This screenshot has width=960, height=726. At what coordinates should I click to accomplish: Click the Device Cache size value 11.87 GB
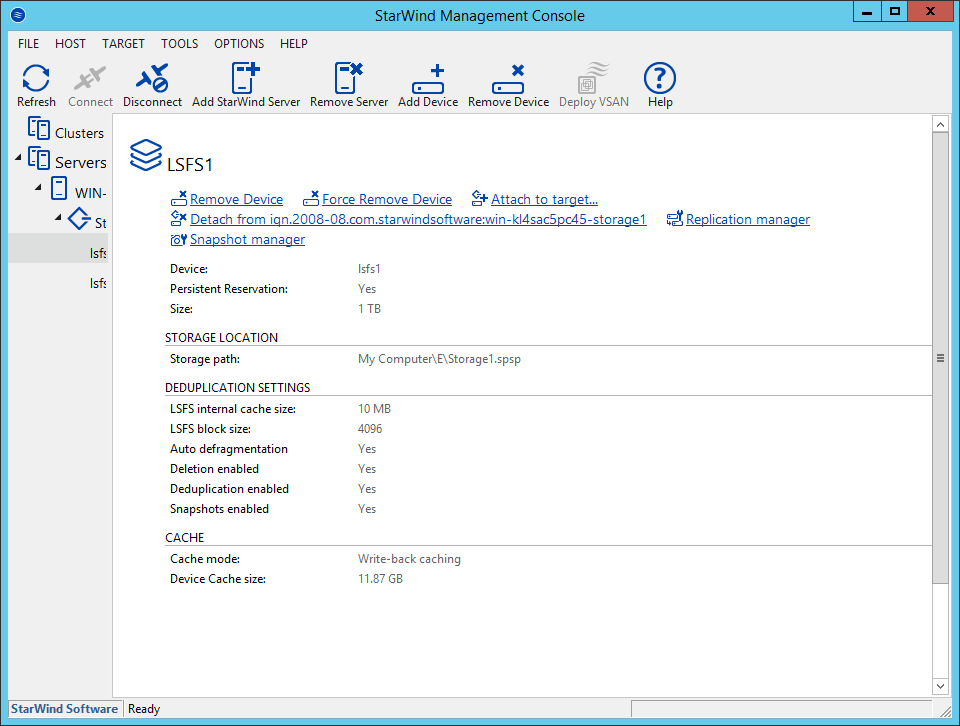tap(380, 578)
